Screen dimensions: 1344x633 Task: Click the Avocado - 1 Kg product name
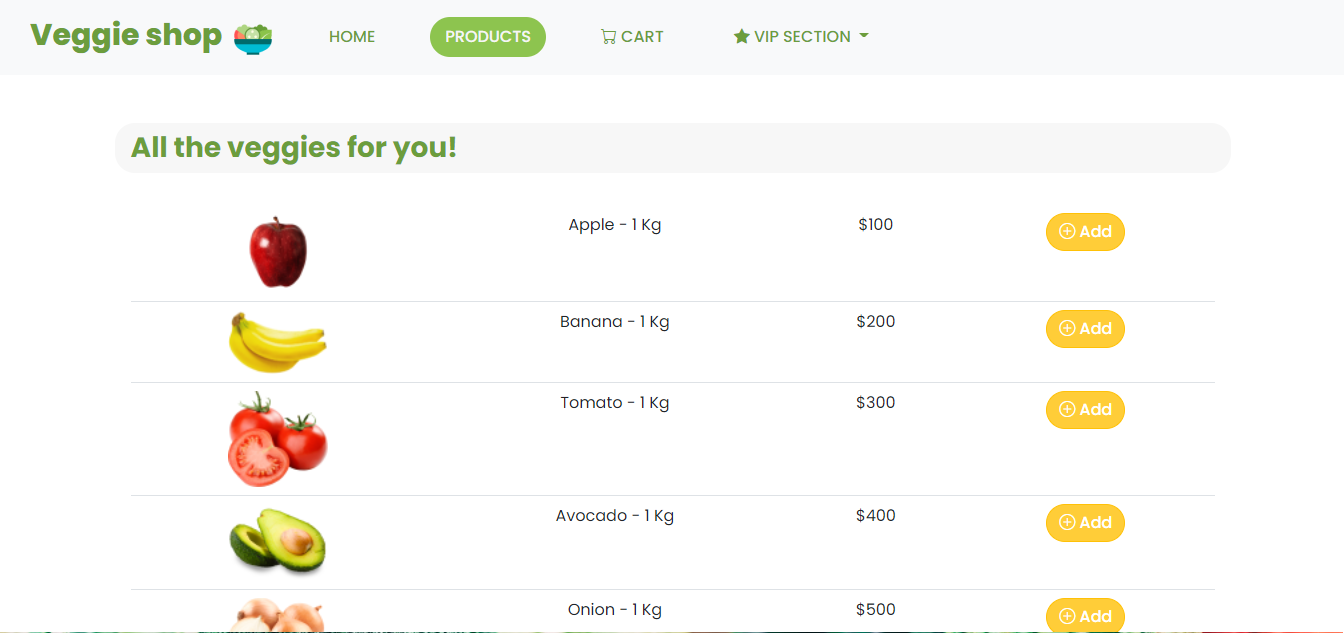coord(614,516)
